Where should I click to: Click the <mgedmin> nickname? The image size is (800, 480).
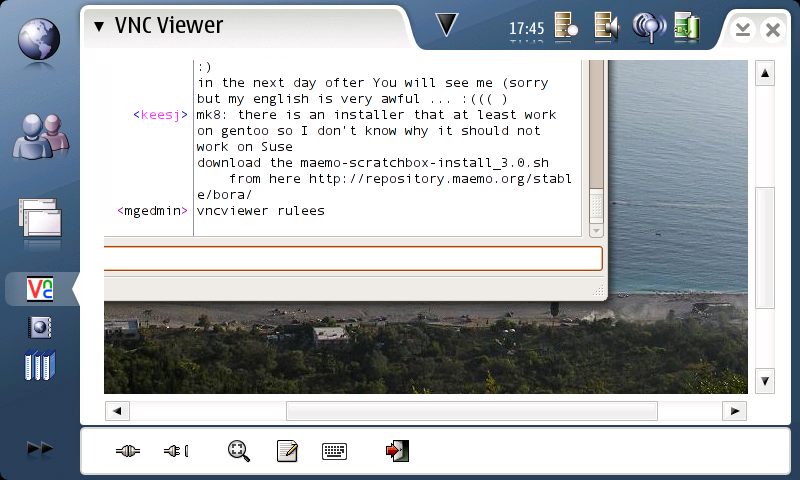point(153,211)
